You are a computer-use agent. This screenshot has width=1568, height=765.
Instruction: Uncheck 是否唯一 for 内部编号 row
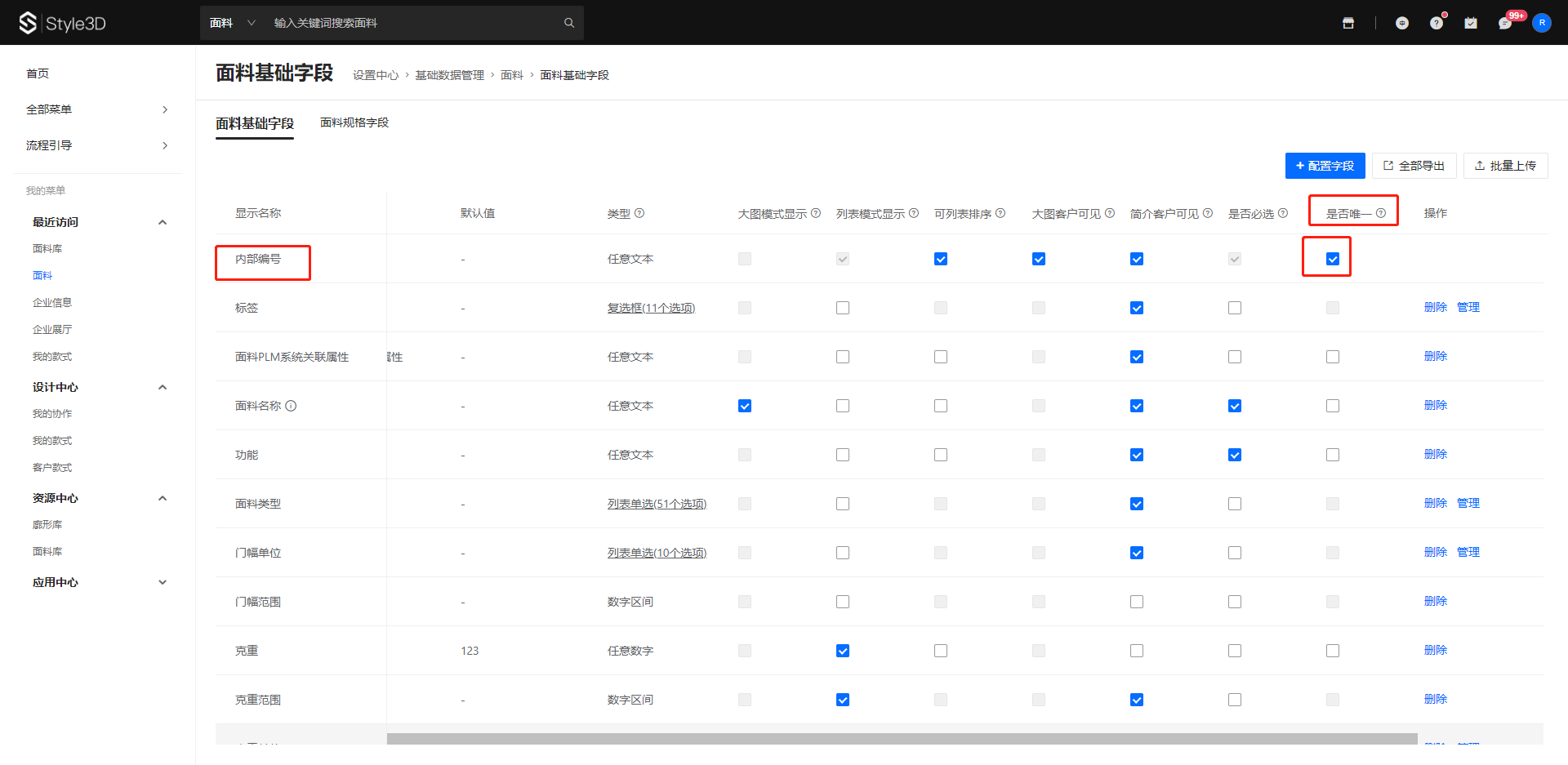pos(1333,259)
